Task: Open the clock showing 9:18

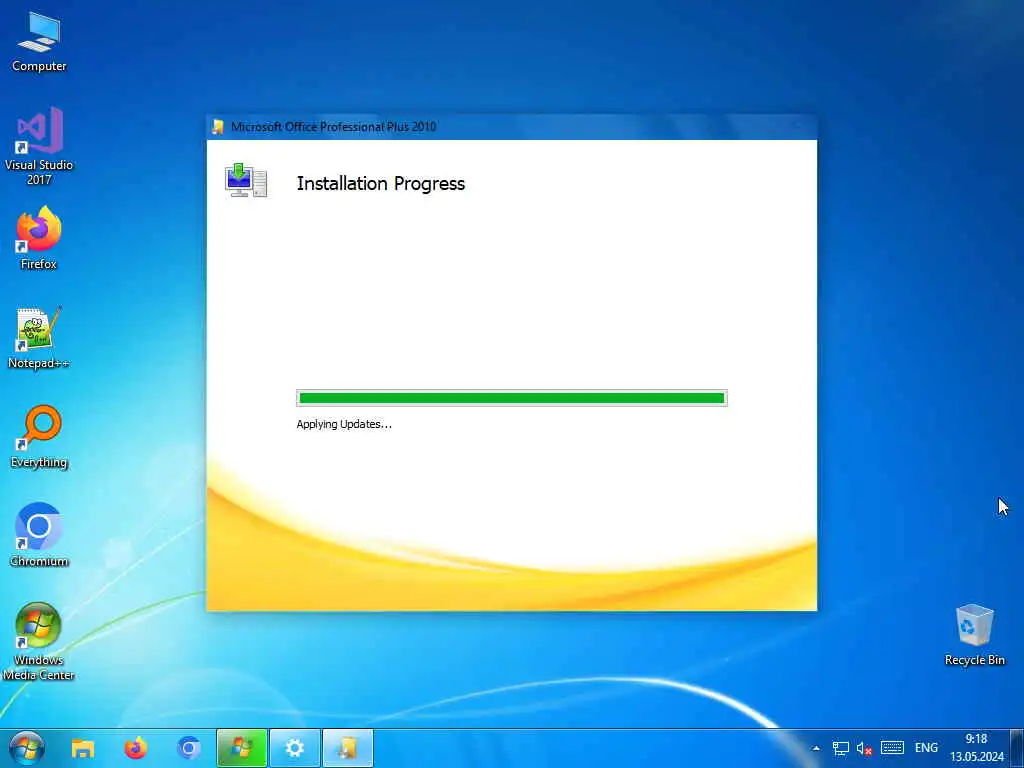Action: tap(976, 748)
